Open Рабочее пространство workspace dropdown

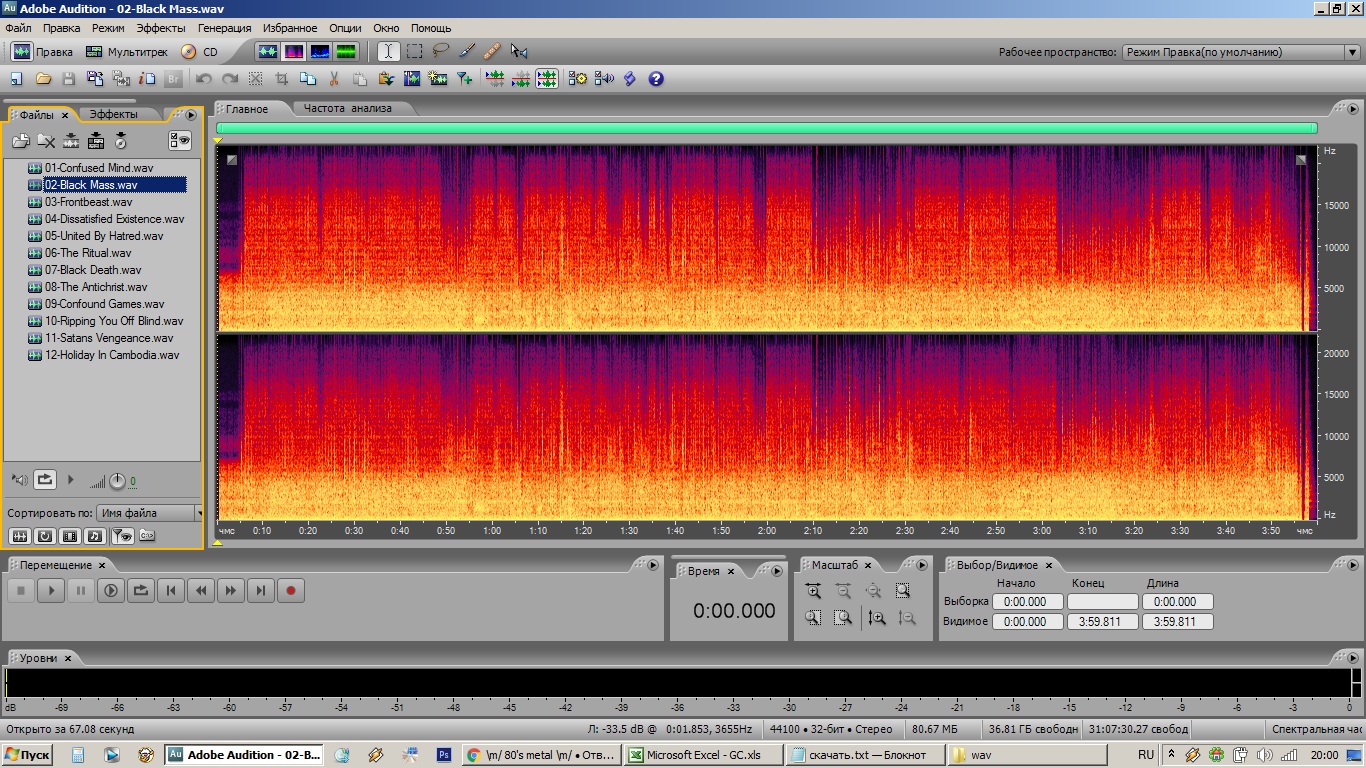coord(1240,52)
